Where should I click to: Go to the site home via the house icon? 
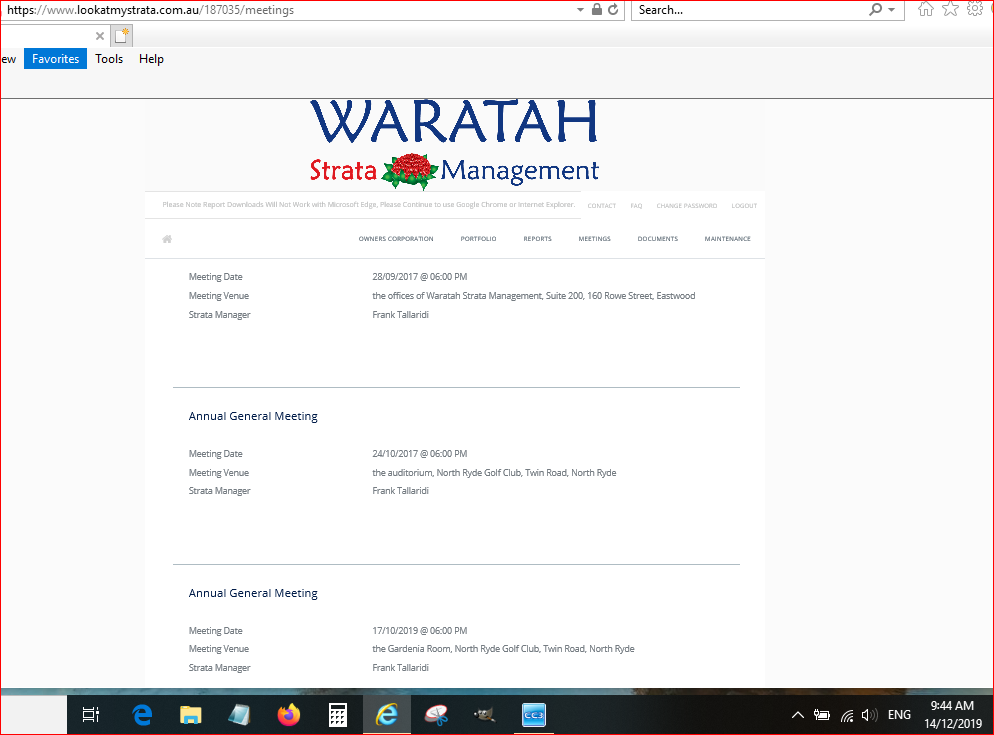click(x=167, y=239)
